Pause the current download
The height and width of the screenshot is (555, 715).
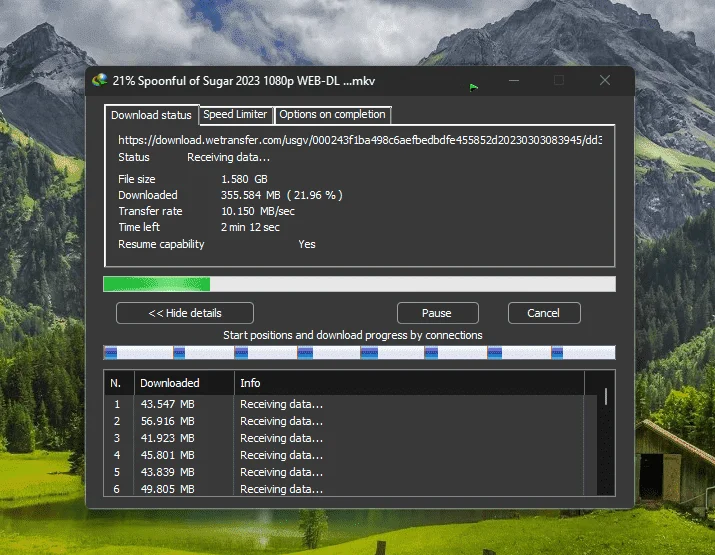click(x=437, y=313)
